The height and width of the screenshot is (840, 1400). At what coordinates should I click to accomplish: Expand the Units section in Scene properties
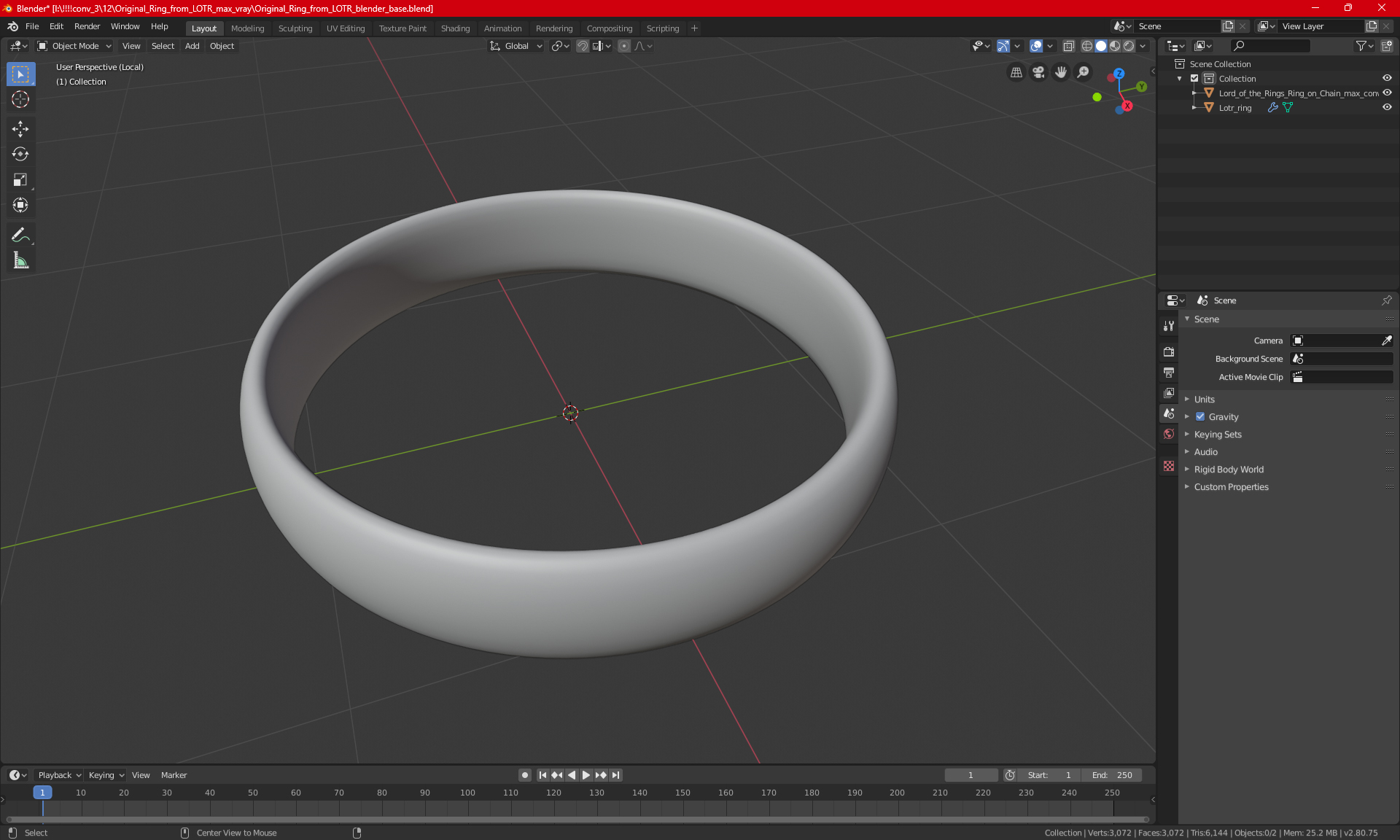[x=1204, y=398]
